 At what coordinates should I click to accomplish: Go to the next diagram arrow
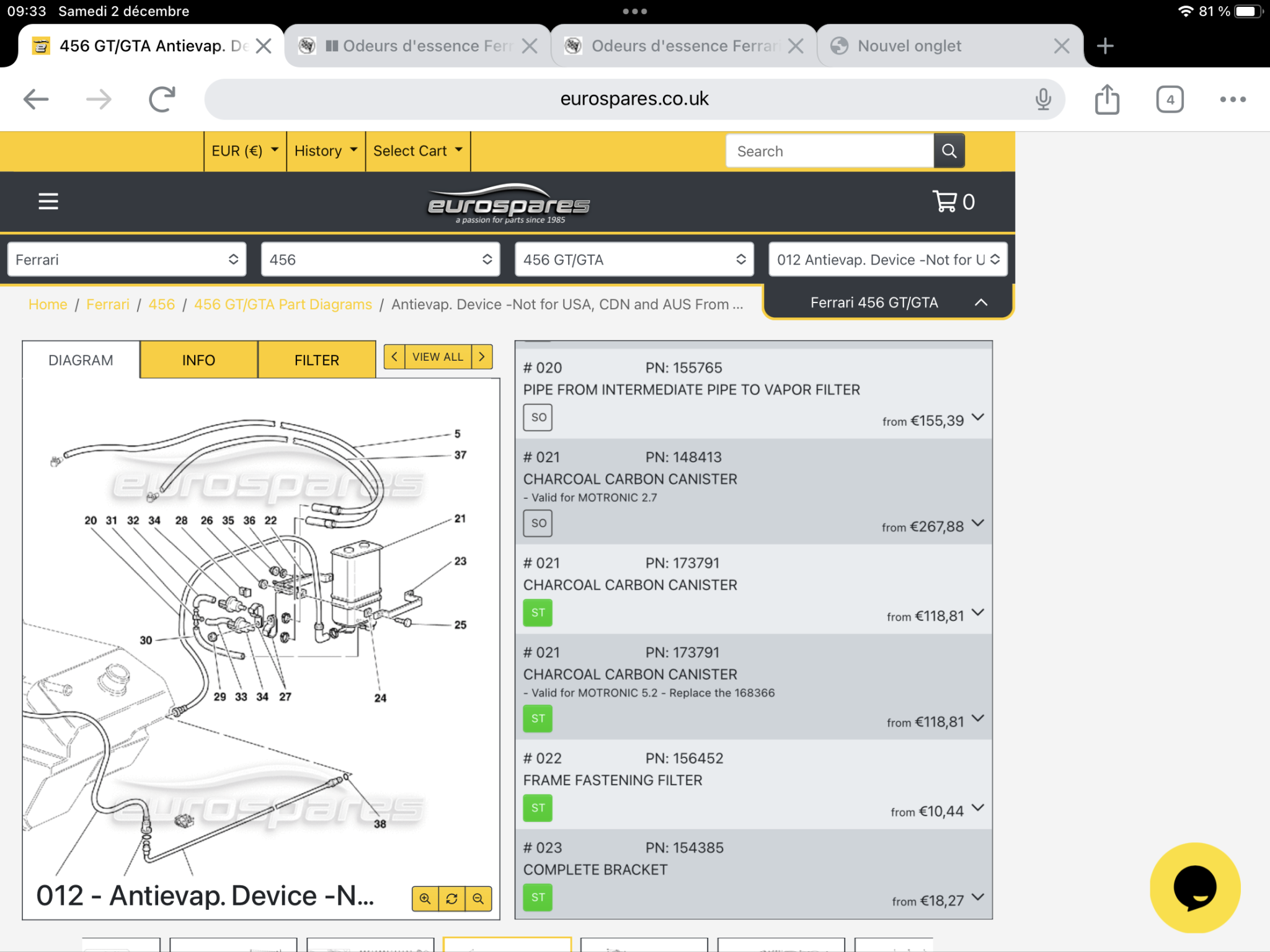click(x=482, y=357)
